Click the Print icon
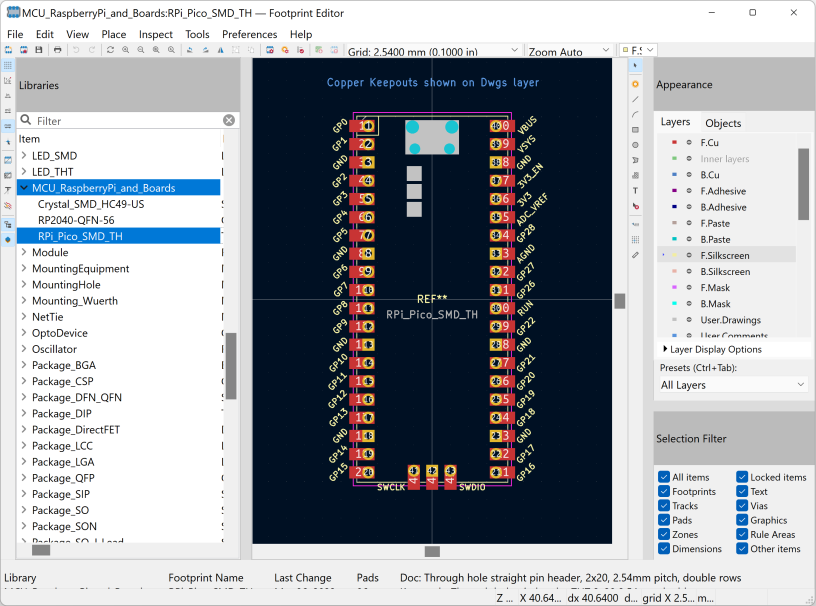The width and height of the screenshot is (816, 606). (57, 48)
